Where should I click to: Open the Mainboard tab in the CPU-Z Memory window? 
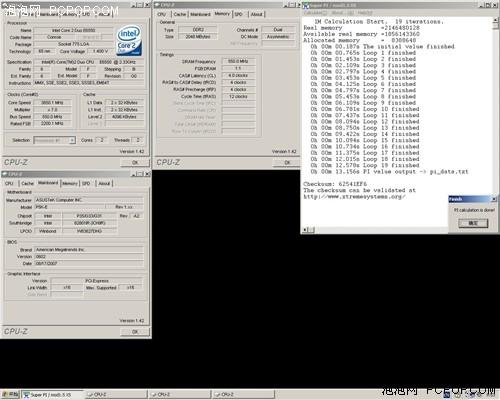(200, 14)
